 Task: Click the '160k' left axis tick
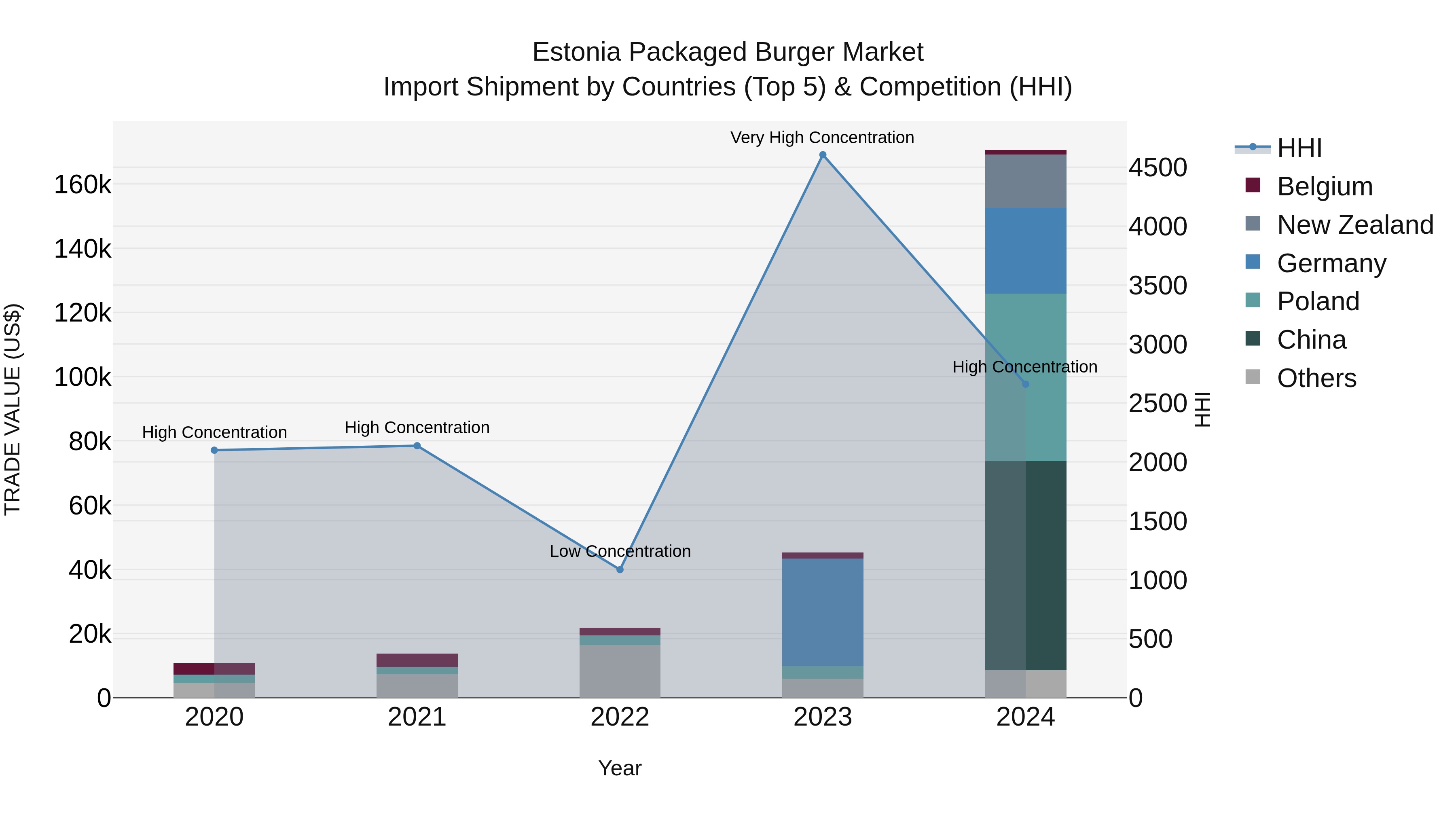point(83,184)
